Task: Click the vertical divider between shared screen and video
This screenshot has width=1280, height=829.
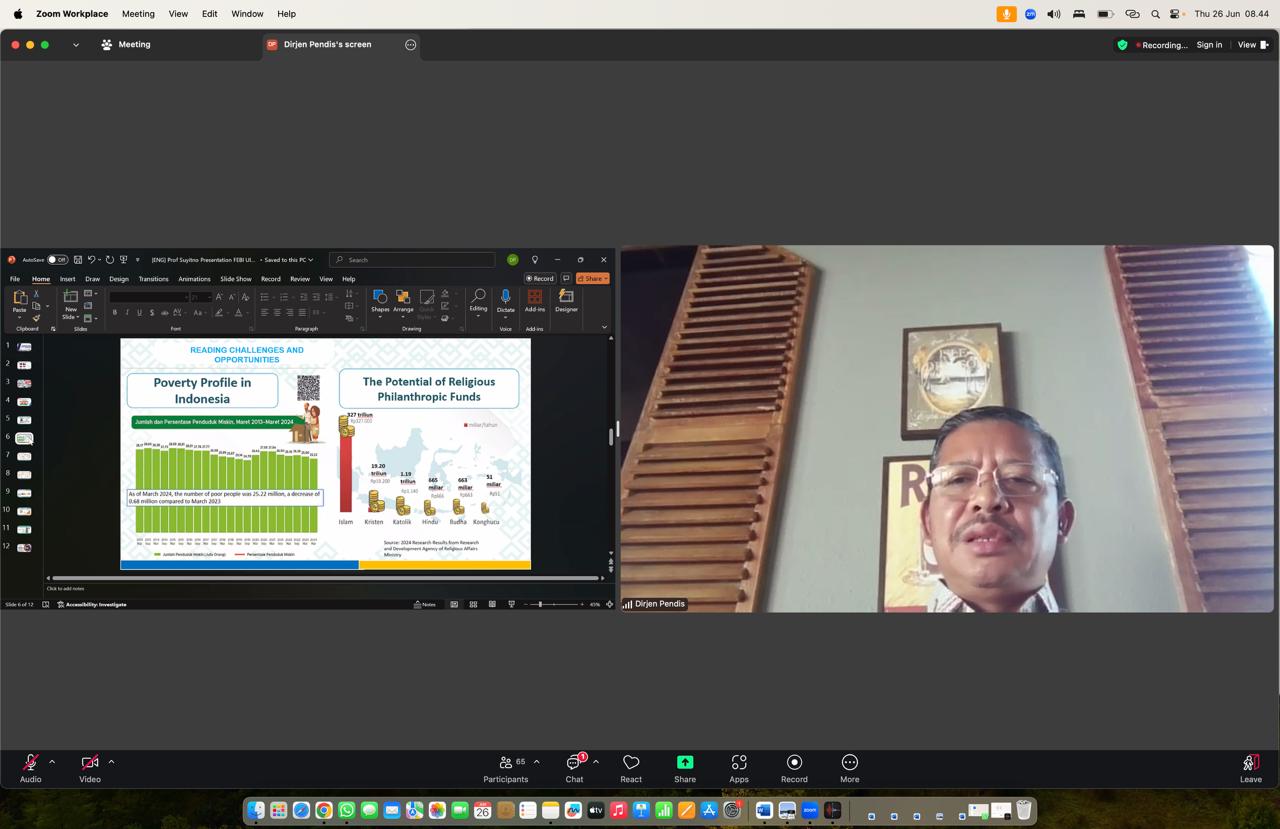Action: point(617,428)
